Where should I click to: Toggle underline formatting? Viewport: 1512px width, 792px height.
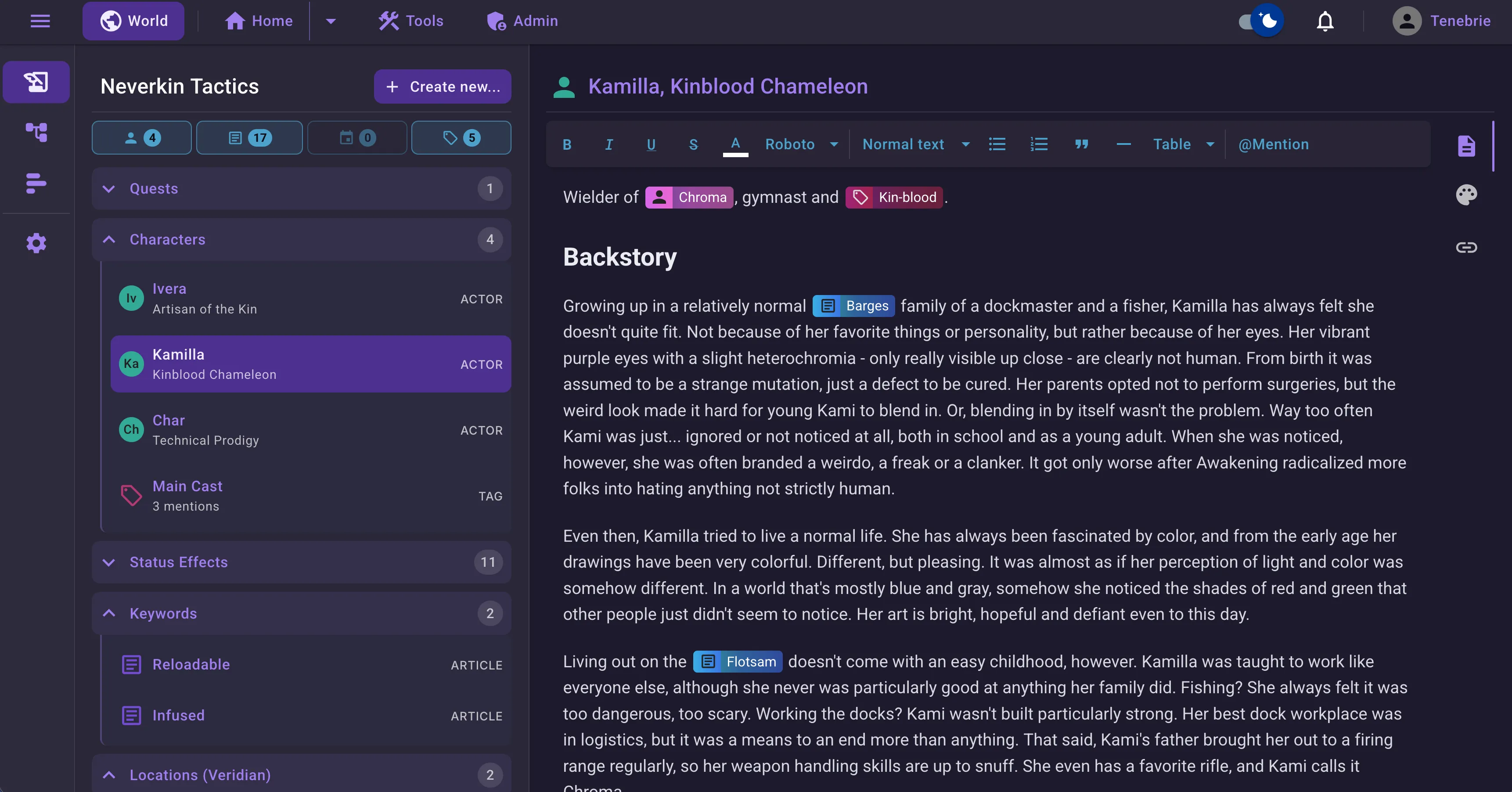click(x=651, y=144)
